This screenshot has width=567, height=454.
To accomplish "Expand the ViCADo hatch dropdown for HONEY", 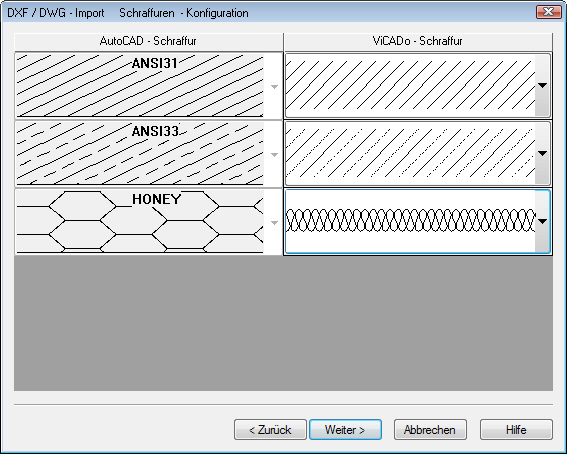I will [x=542, y=222].
